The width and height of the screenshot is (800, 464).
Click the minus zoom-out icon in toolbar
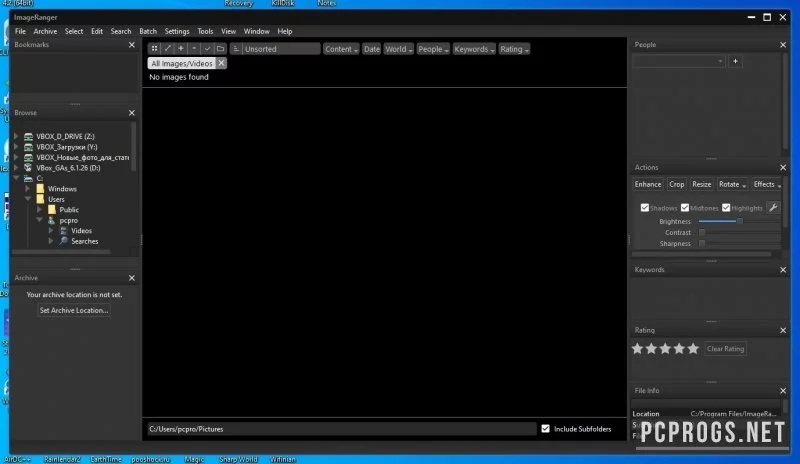tap(194, 49)
